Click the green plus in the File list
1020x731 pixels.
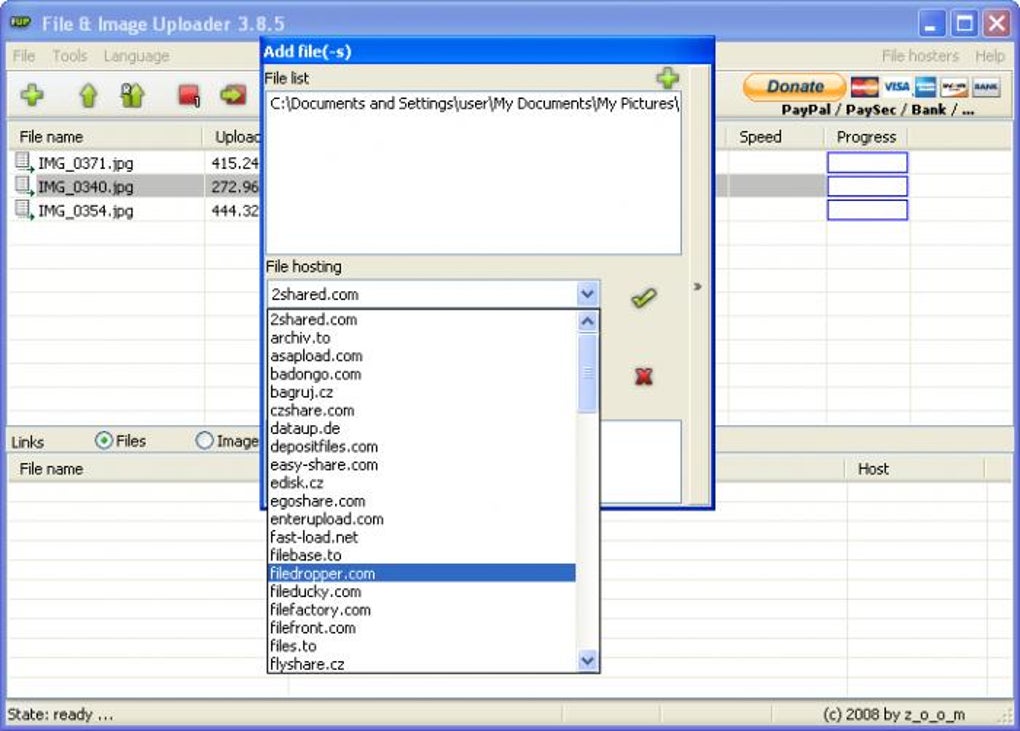pyautogui.click(x=667, y=78)
